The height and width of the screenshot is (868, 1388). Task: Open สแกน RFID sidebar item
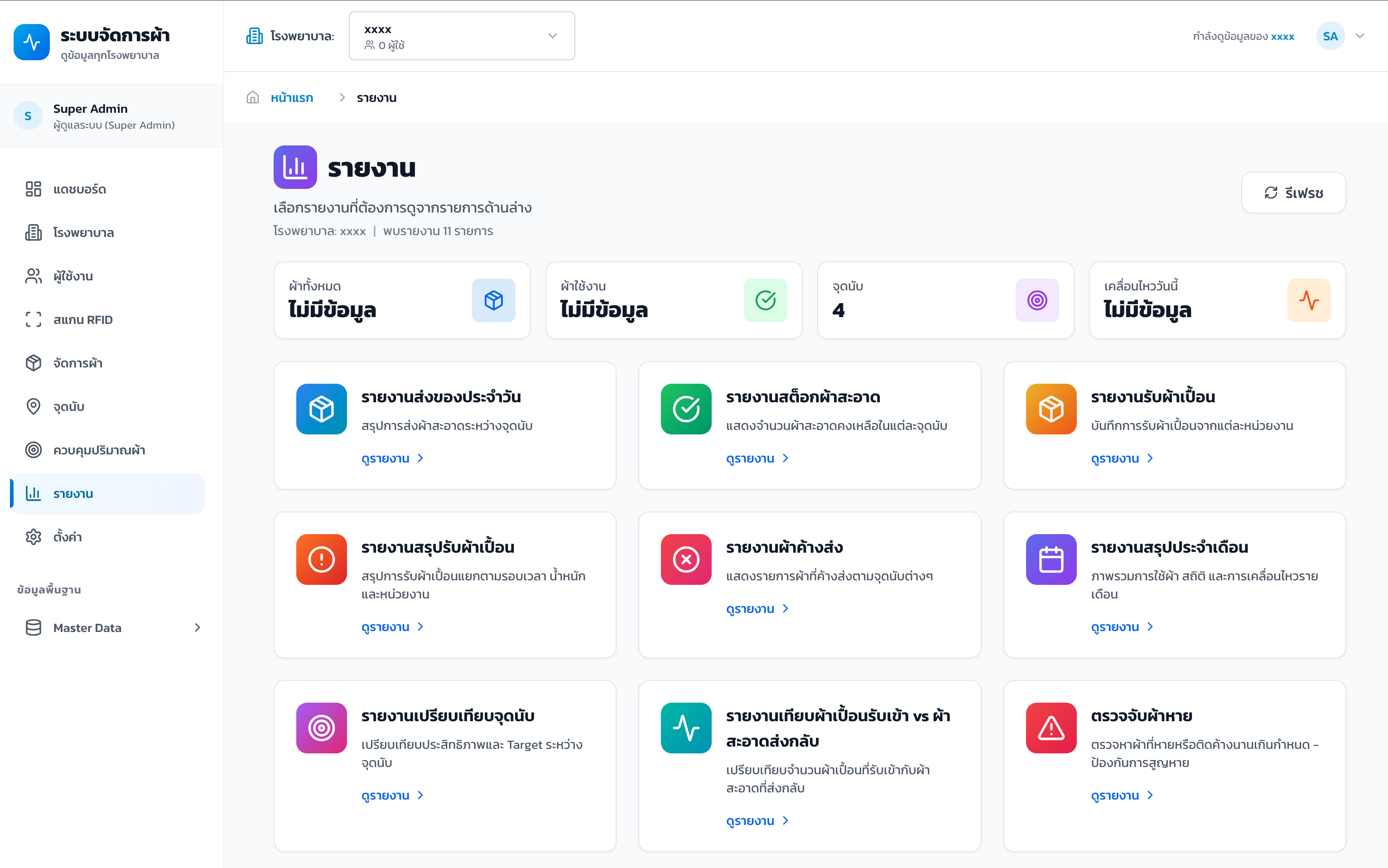82,319
